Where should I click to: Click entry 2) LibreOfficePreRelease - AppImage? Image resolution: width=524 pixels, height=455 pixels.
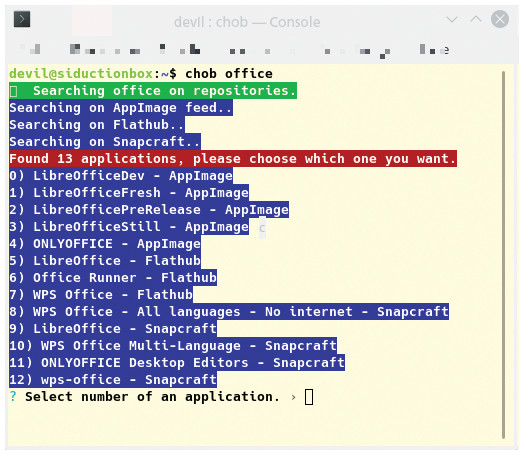(x=149, y=210)
